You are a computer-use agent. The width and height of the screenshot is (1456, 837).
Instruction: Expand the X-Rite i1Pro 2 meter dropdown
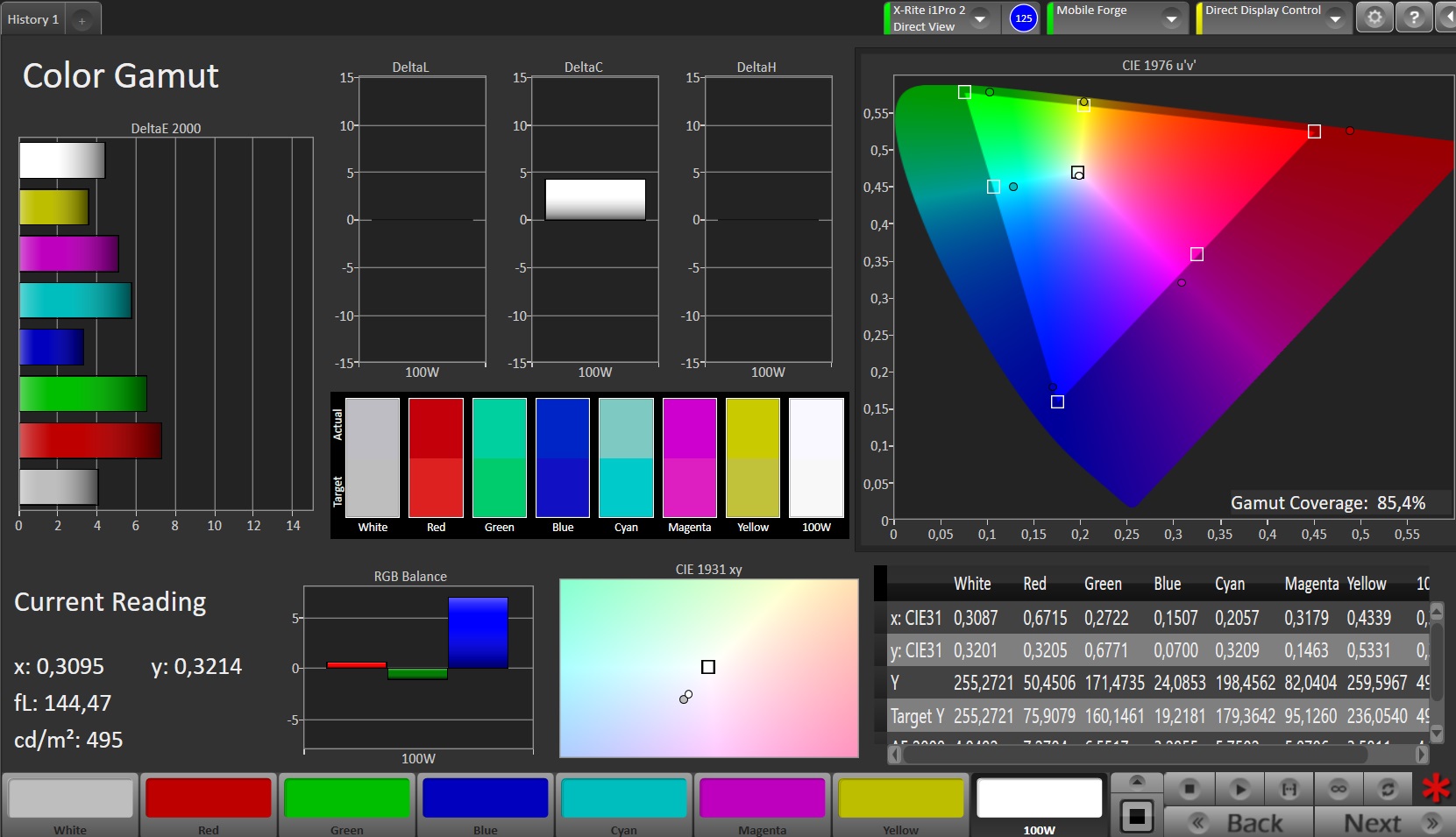tap(981, 18)
